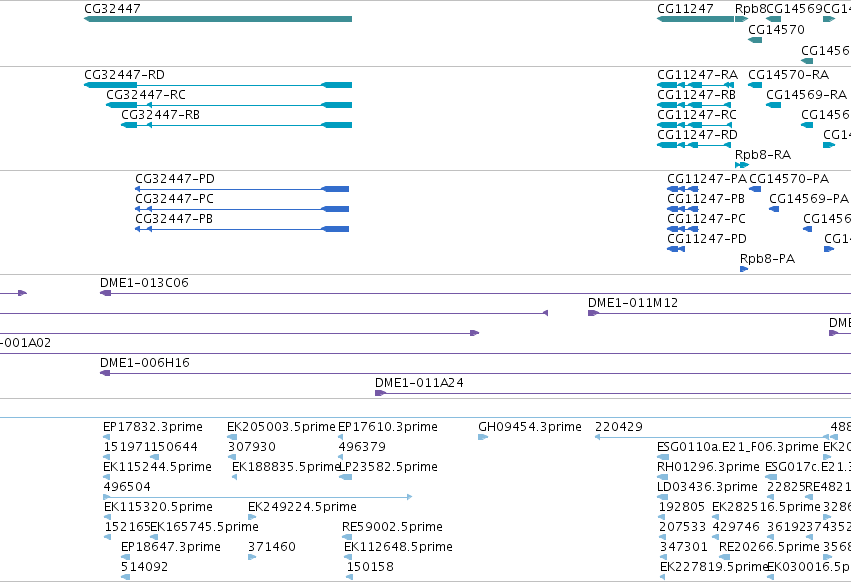Image resolution: width=851 pixels, height=582 pixels.
Task: Select the DME1-013C06 clone arrow
Action: coord(105,293)
